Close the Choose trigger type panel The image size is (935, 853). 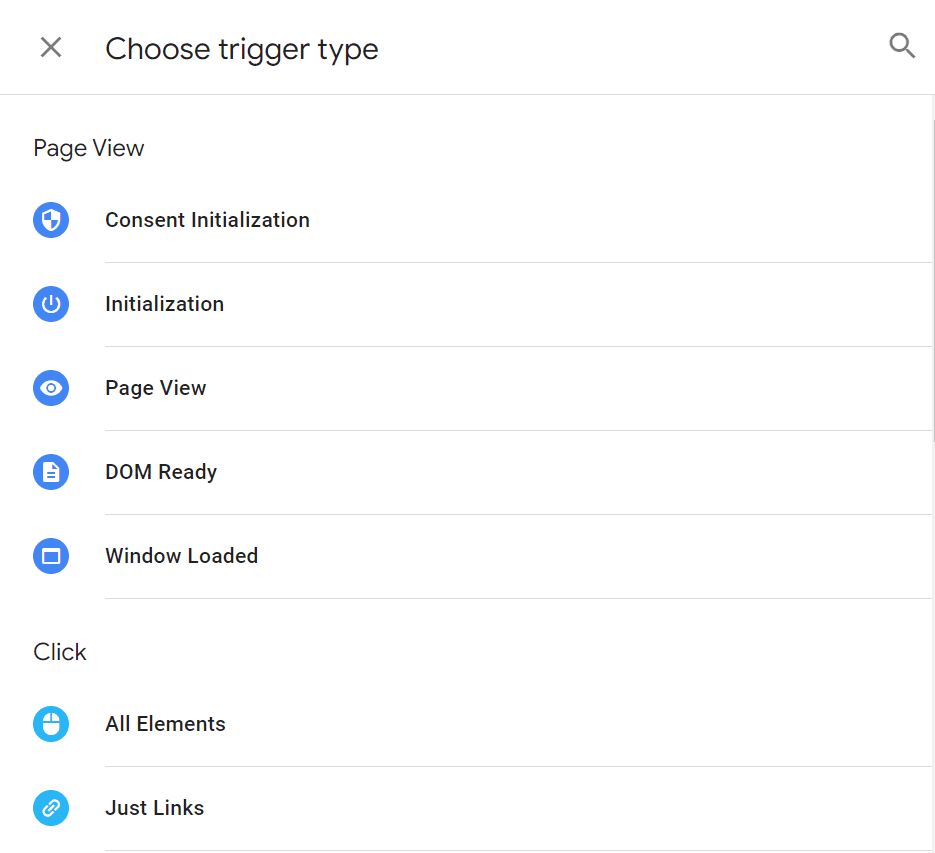click(51, 47)
